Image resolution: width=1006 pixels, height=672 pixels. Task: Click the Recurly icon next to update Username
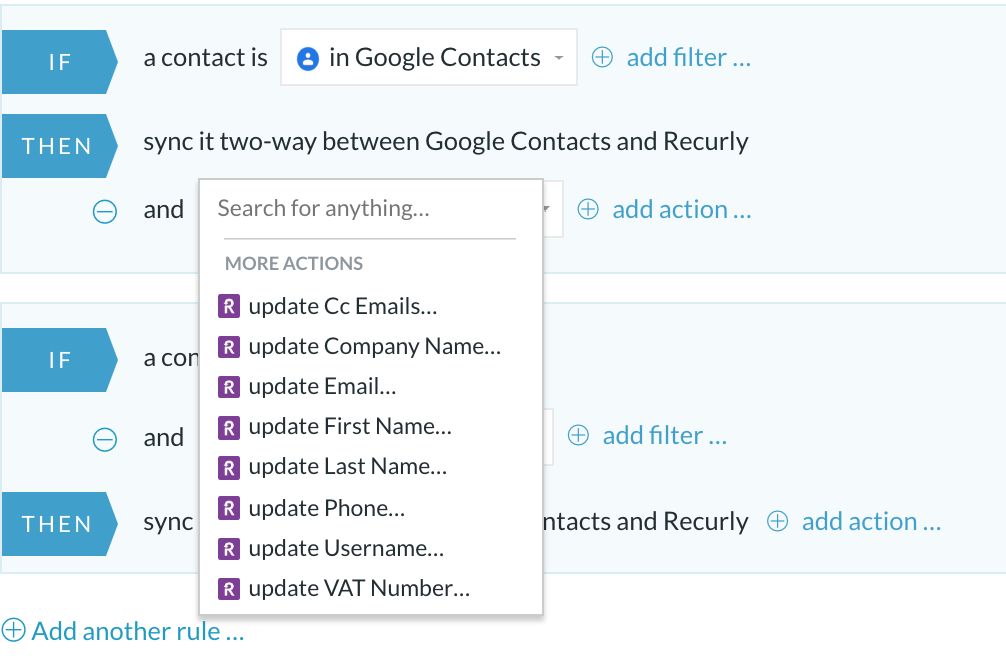pyautogui.click(x=229, y=549)
